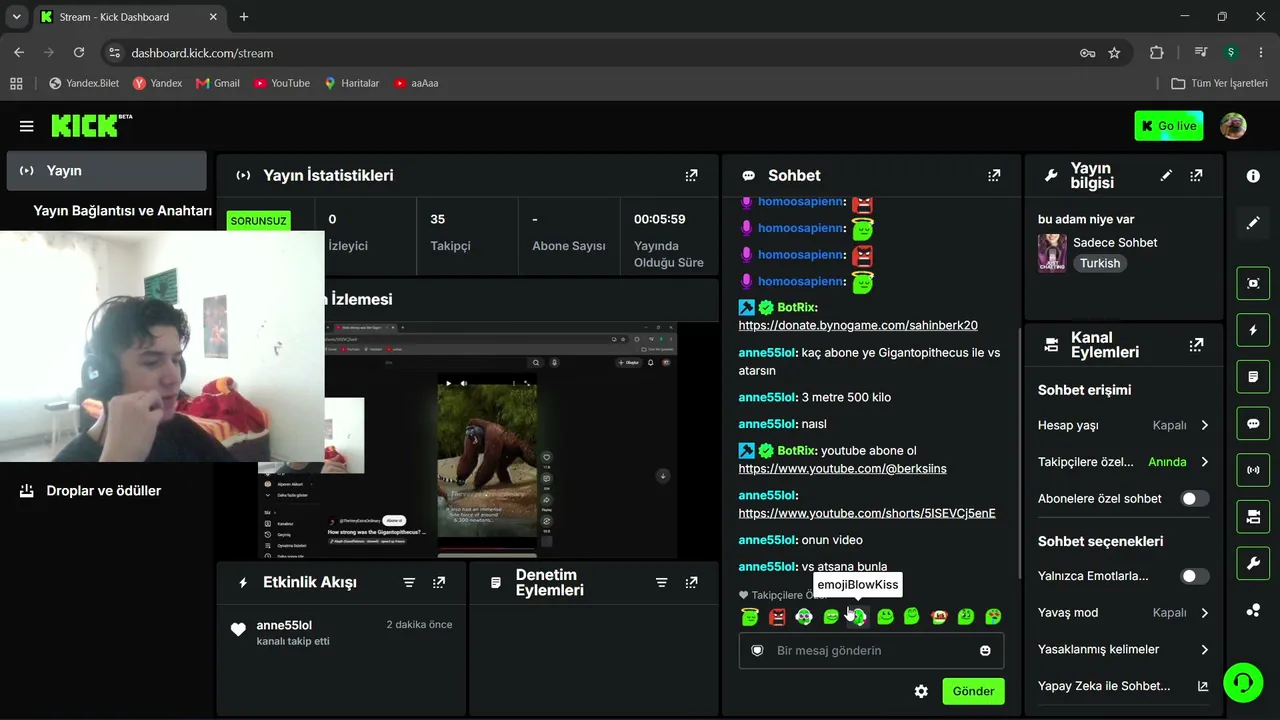Pop out the Etkinlik Akışı panel
1280x720 pixels.
click(439, 582)
